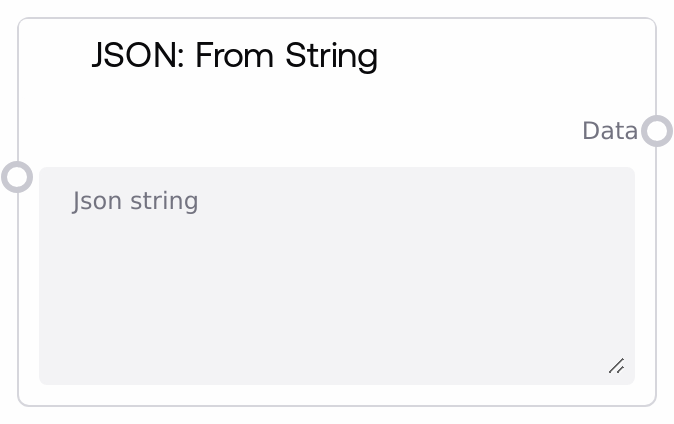Click the "Data" output label
This screenshot has width=674, height=424.
point(609,131)
